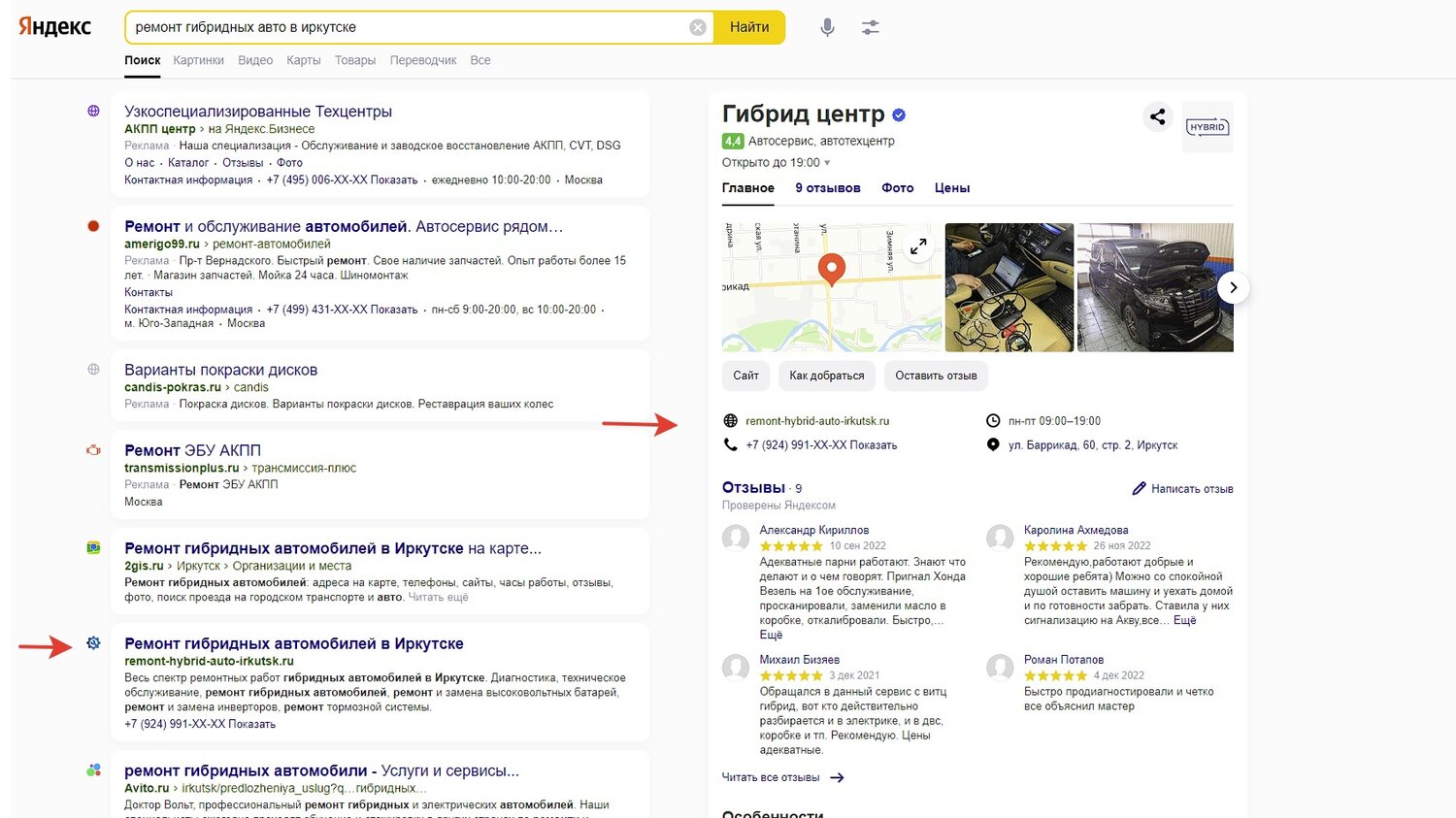Open the '9 отзывов' tab in business card
Viewport: 1456px width, 818px height.
point(828,188)
